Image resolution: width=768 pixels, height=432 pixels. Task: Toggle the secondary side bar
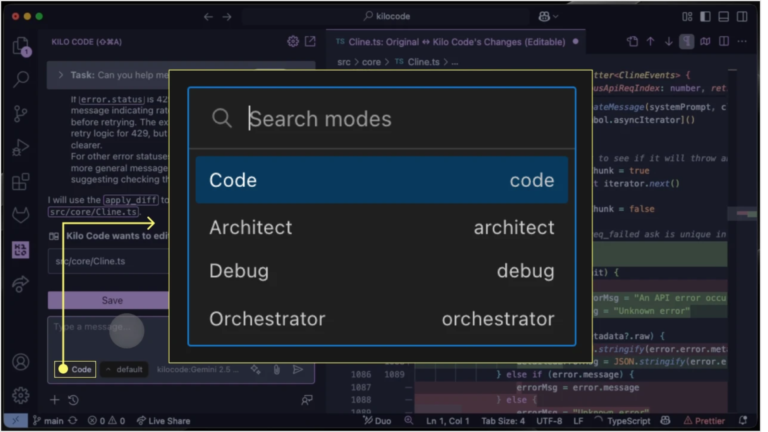tap(742, 17)
